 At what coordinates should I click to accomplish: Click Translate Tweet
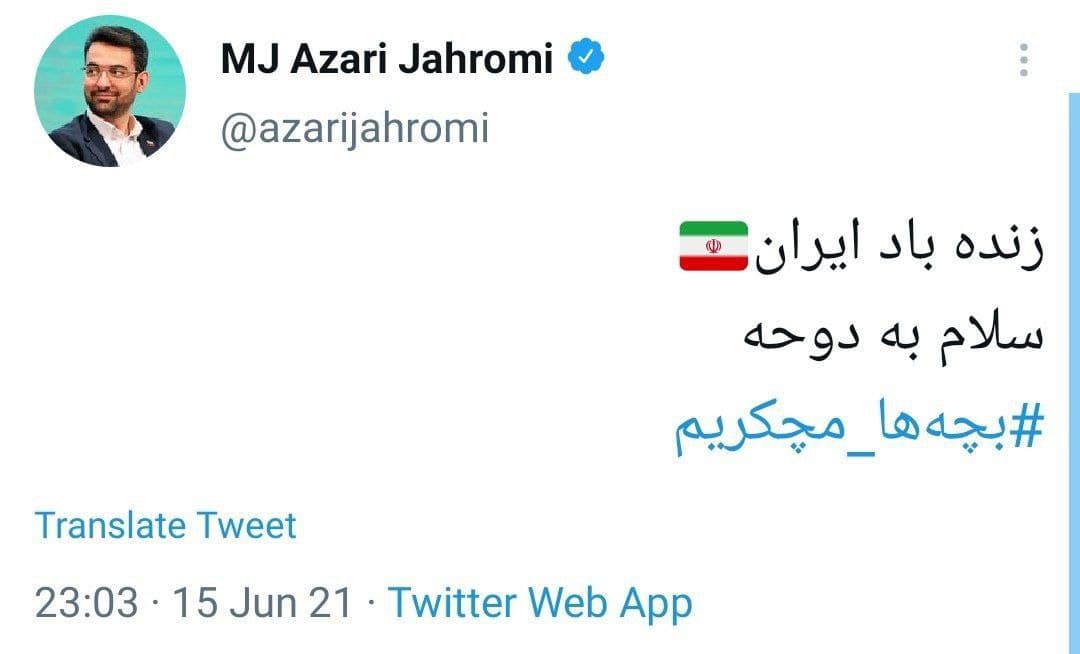[x=166, y=525]
